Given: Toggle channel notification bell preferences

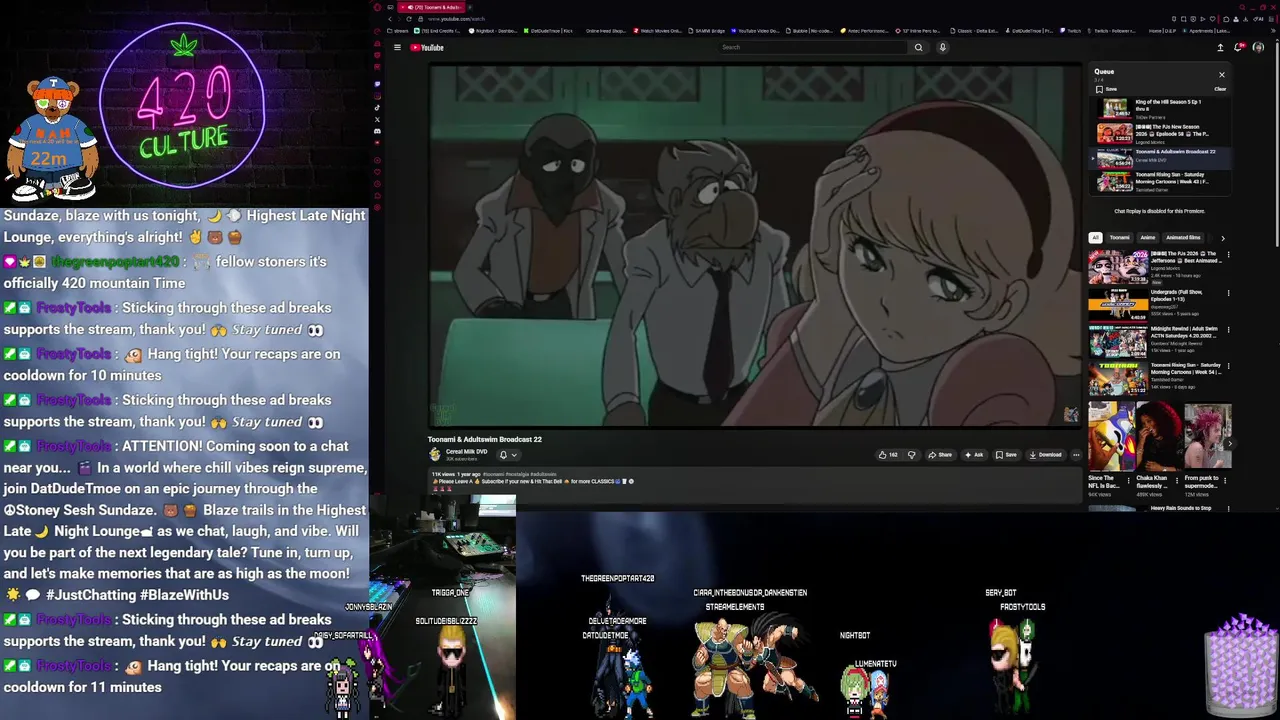Looking at the screenshot, I should tap(508, 455).
